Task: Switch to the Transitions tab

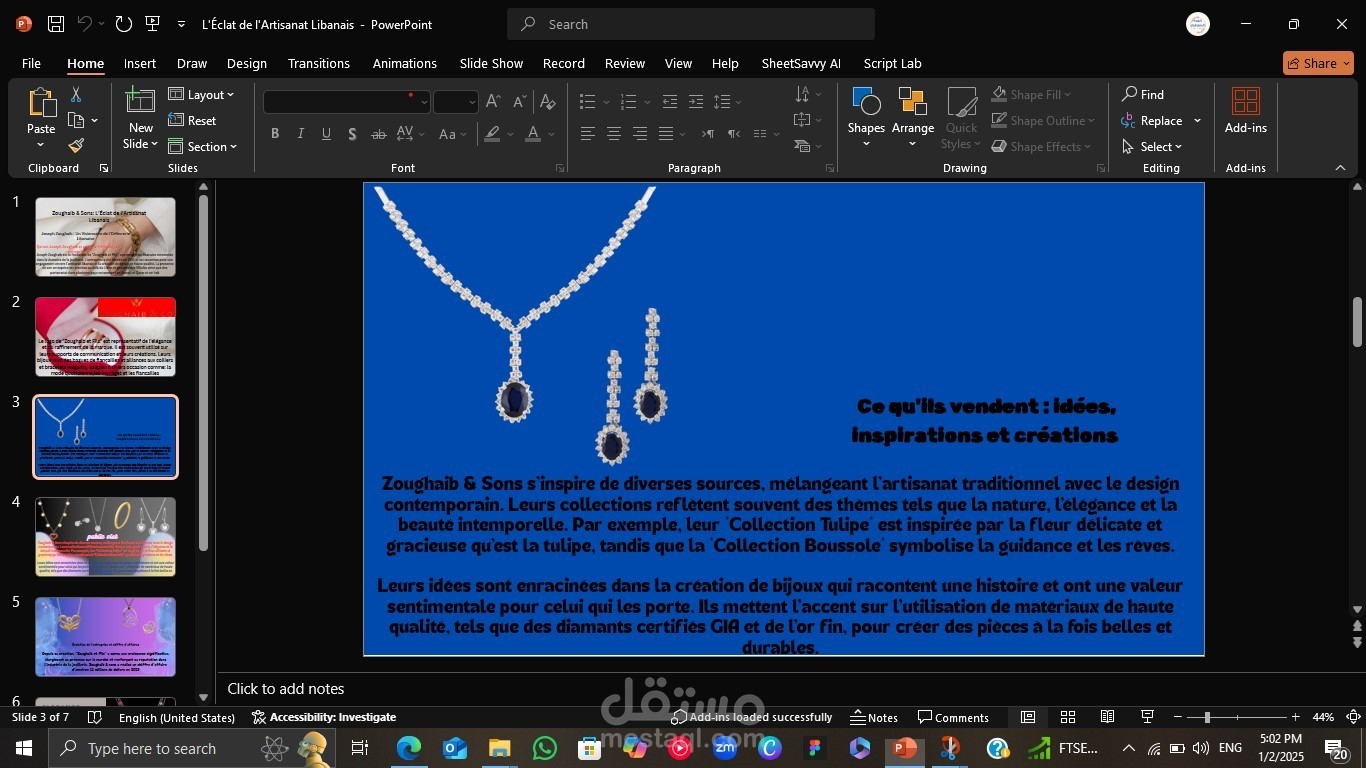Action: [319, 63]
